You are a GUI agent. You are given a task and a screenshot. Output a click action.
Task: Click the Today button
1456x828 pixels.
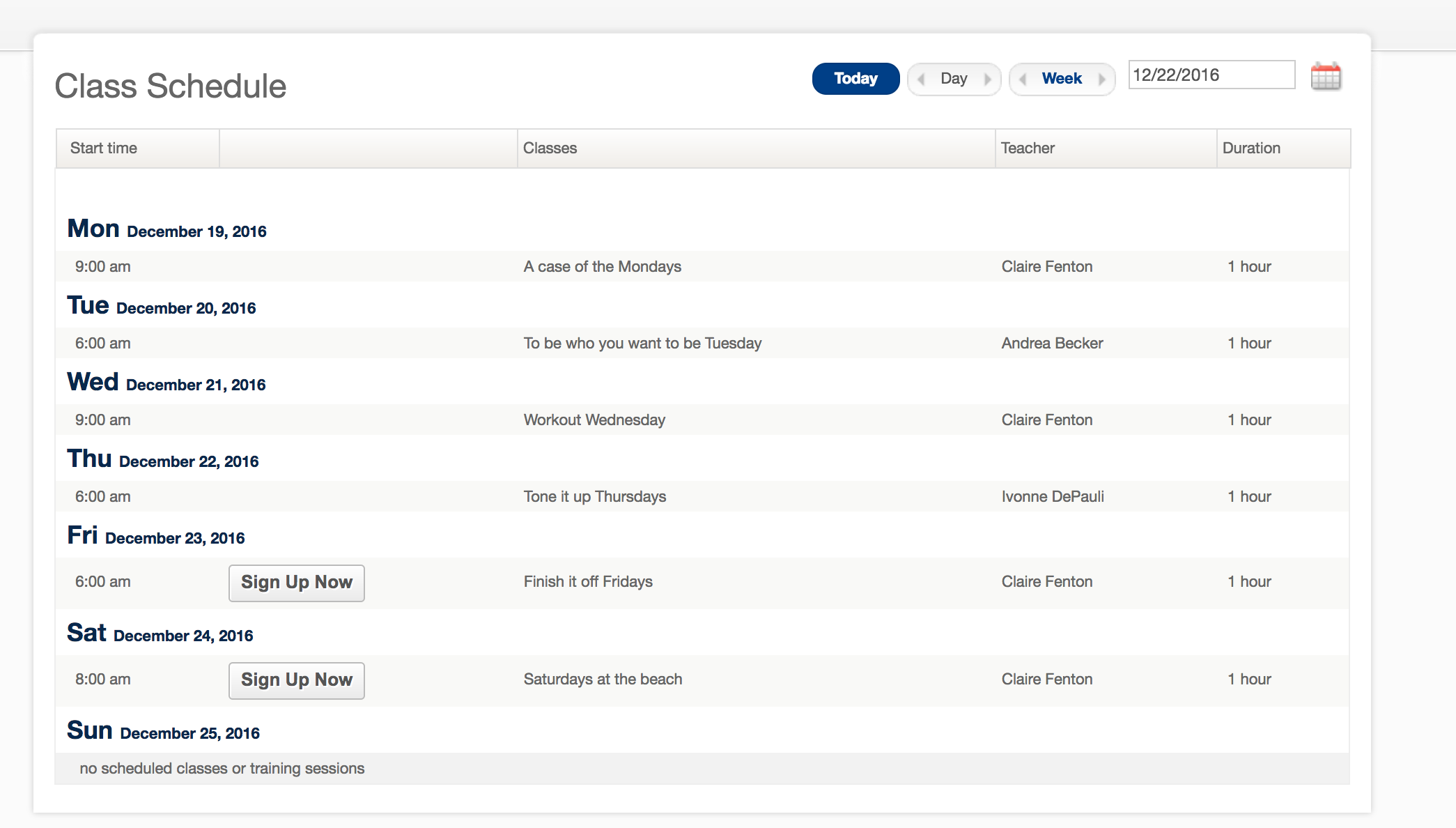[855, 79]
